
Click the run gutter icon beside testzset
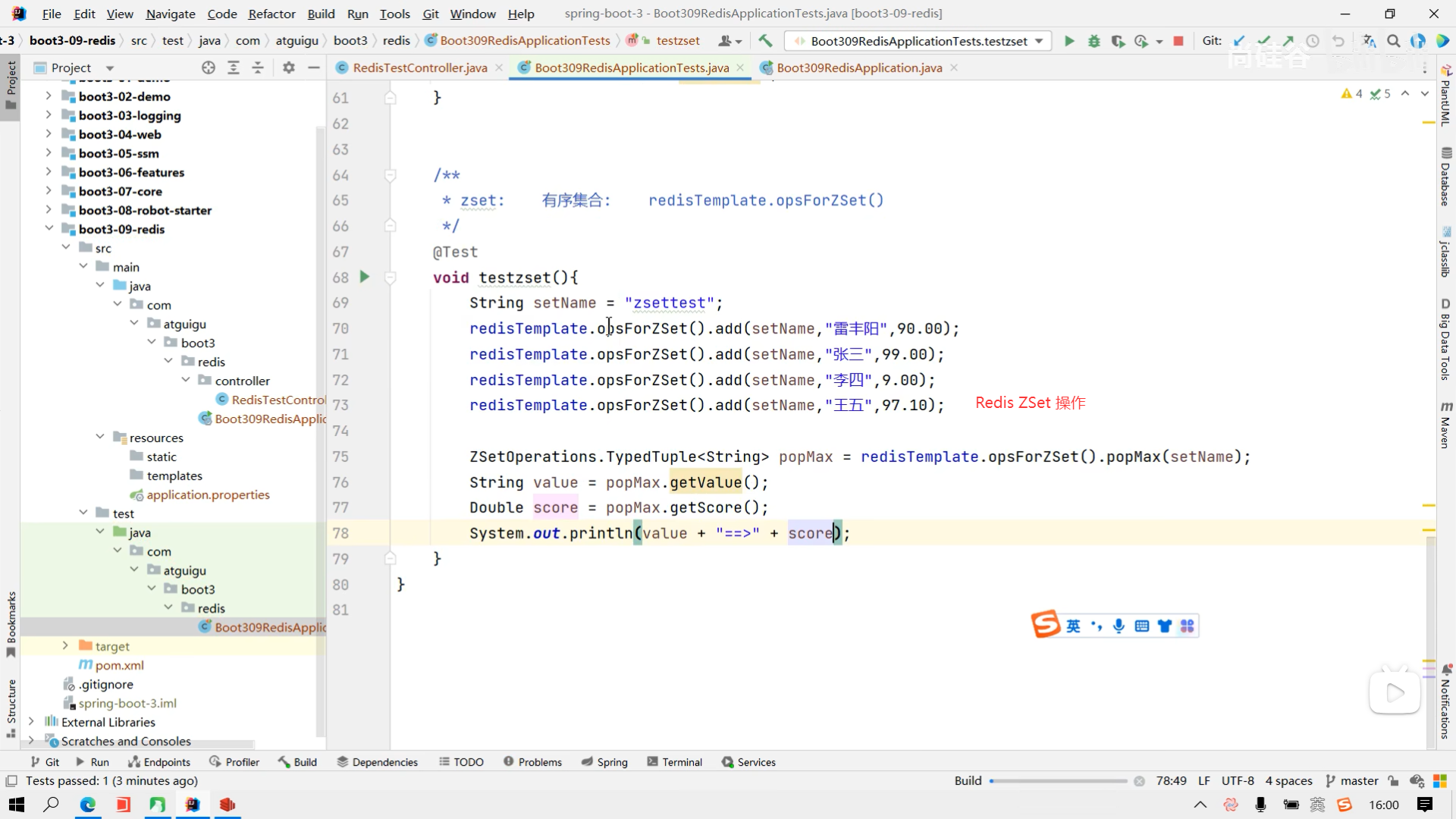(x=364, y=277)
